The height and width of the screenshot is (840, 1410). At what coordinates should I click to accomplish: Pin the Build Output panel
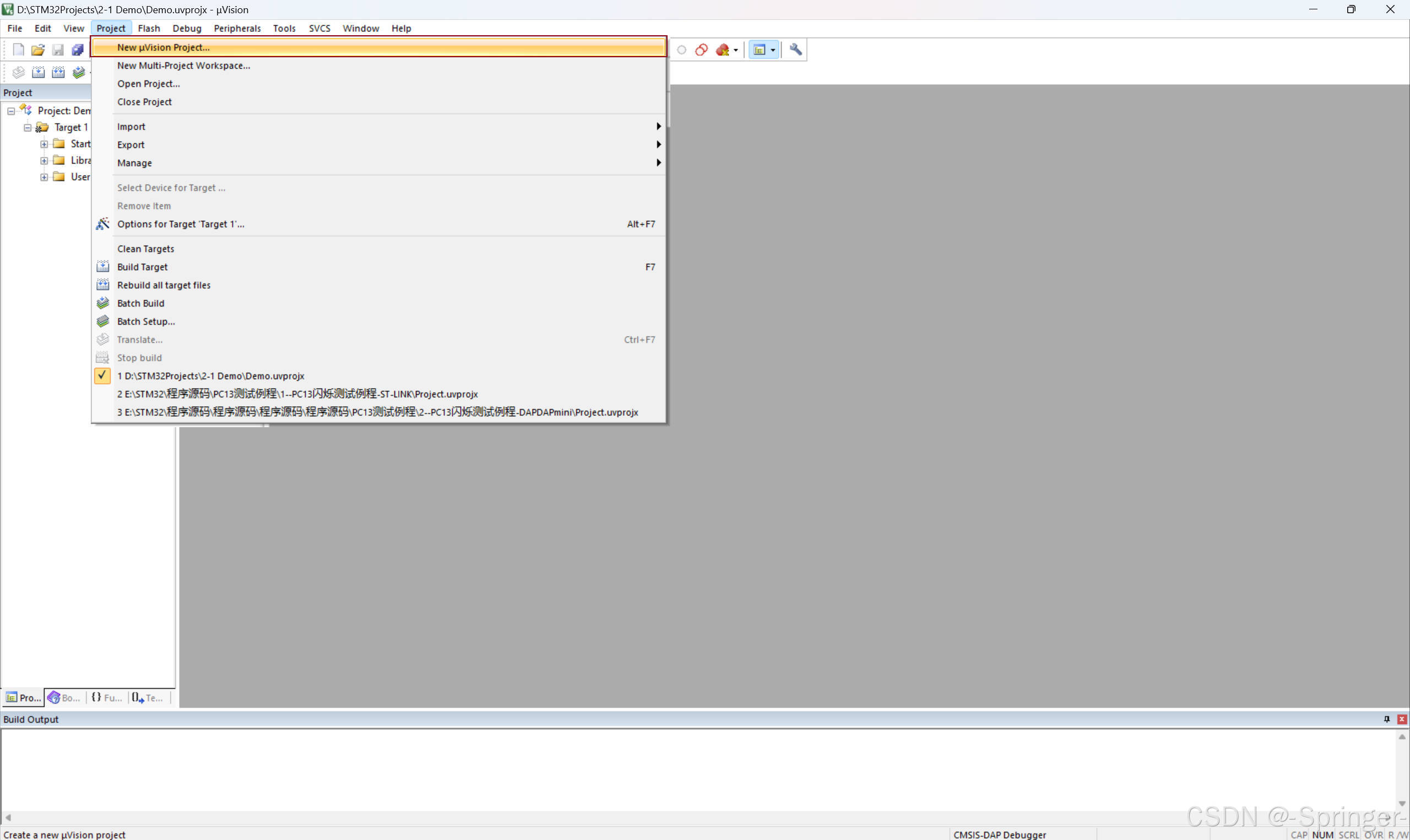[1386, 719]
